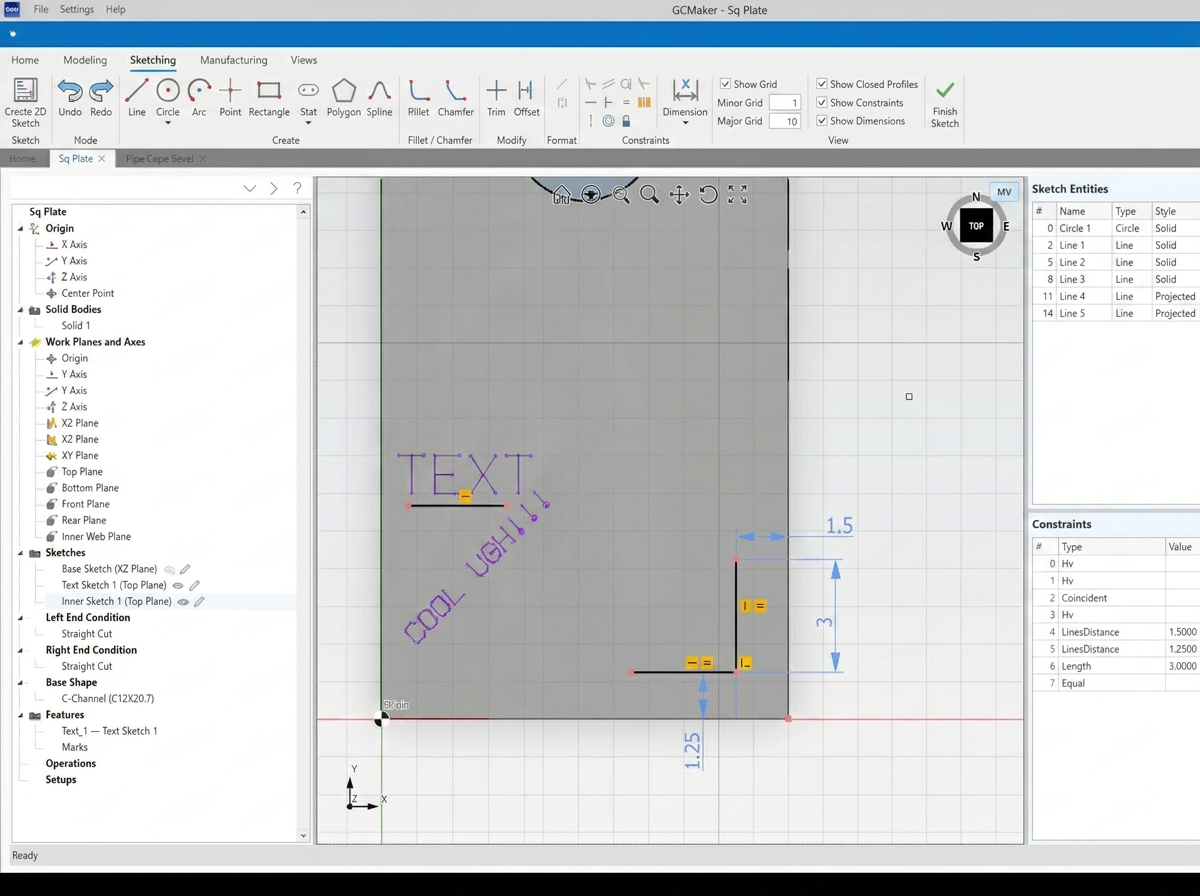Click the pan arrows icon in viewport
This screenshot has width=1200, height=896.
(679, 195)
